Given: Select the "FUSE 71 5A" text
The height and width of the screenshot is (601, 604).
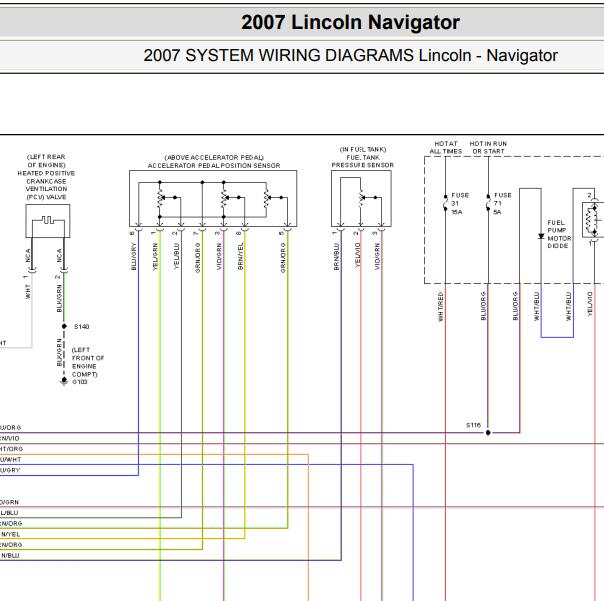Looking at the screenshot, I should point(503,204).
